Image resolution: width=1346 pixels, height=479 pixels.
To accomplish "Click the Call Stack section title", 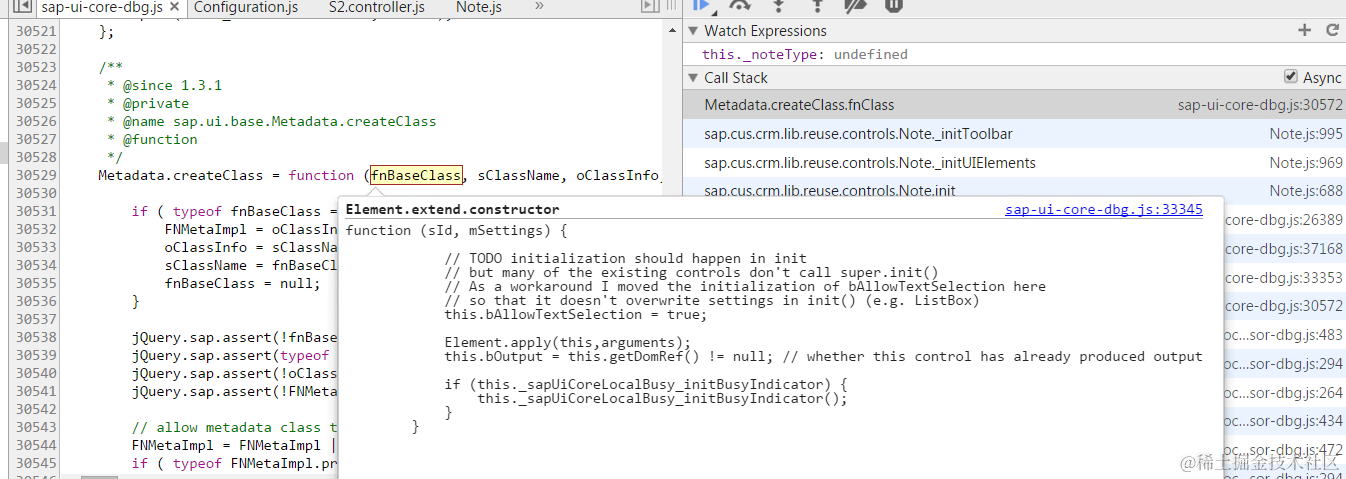I will [x=736, y=78].
